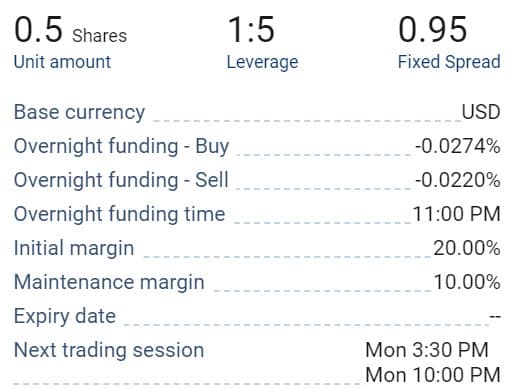Click the Unit amount label
This screenshot has height=389, width=529.
(62, 62)
